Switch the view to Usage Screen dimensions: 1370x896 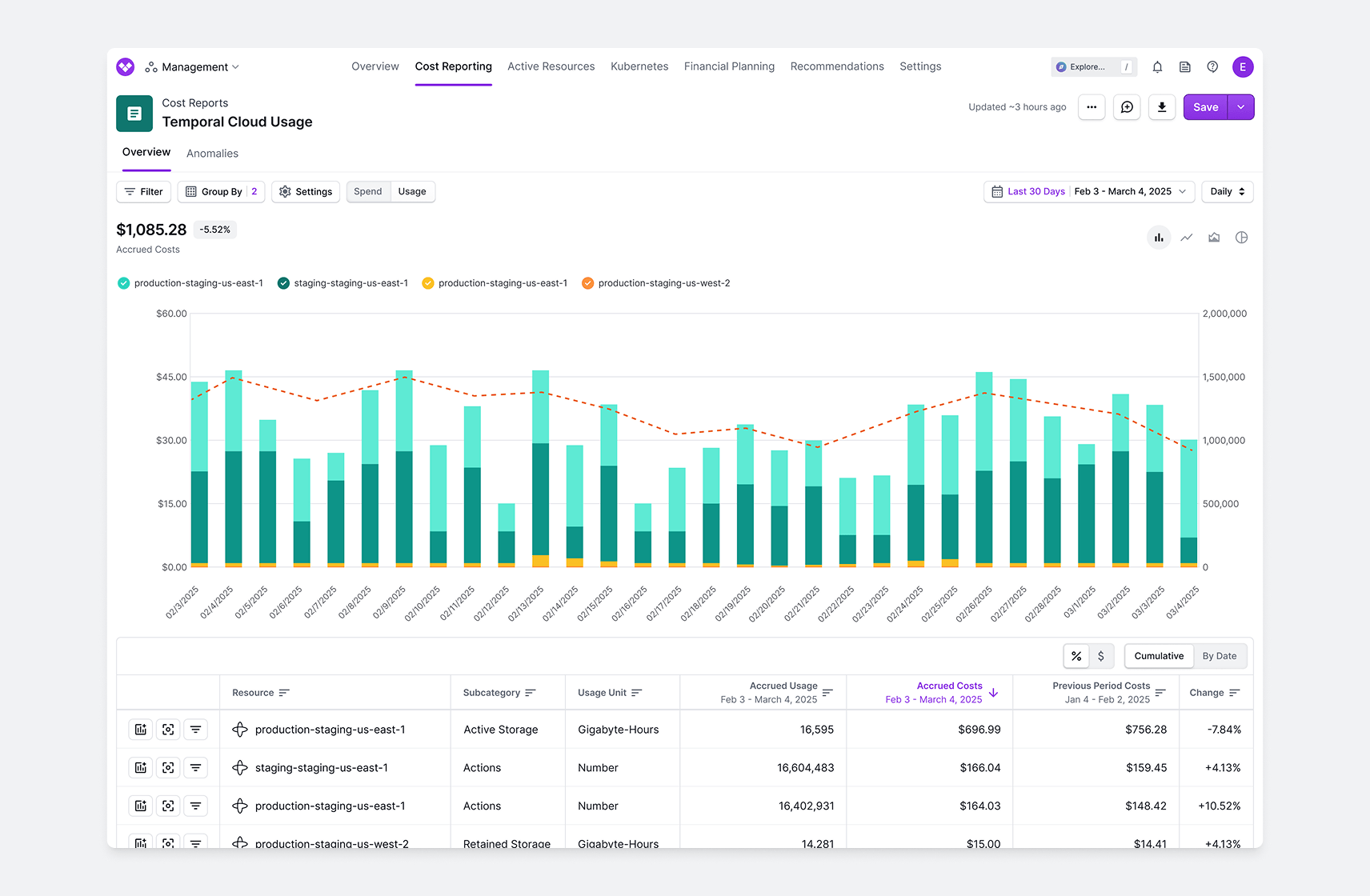pos(412,192)
